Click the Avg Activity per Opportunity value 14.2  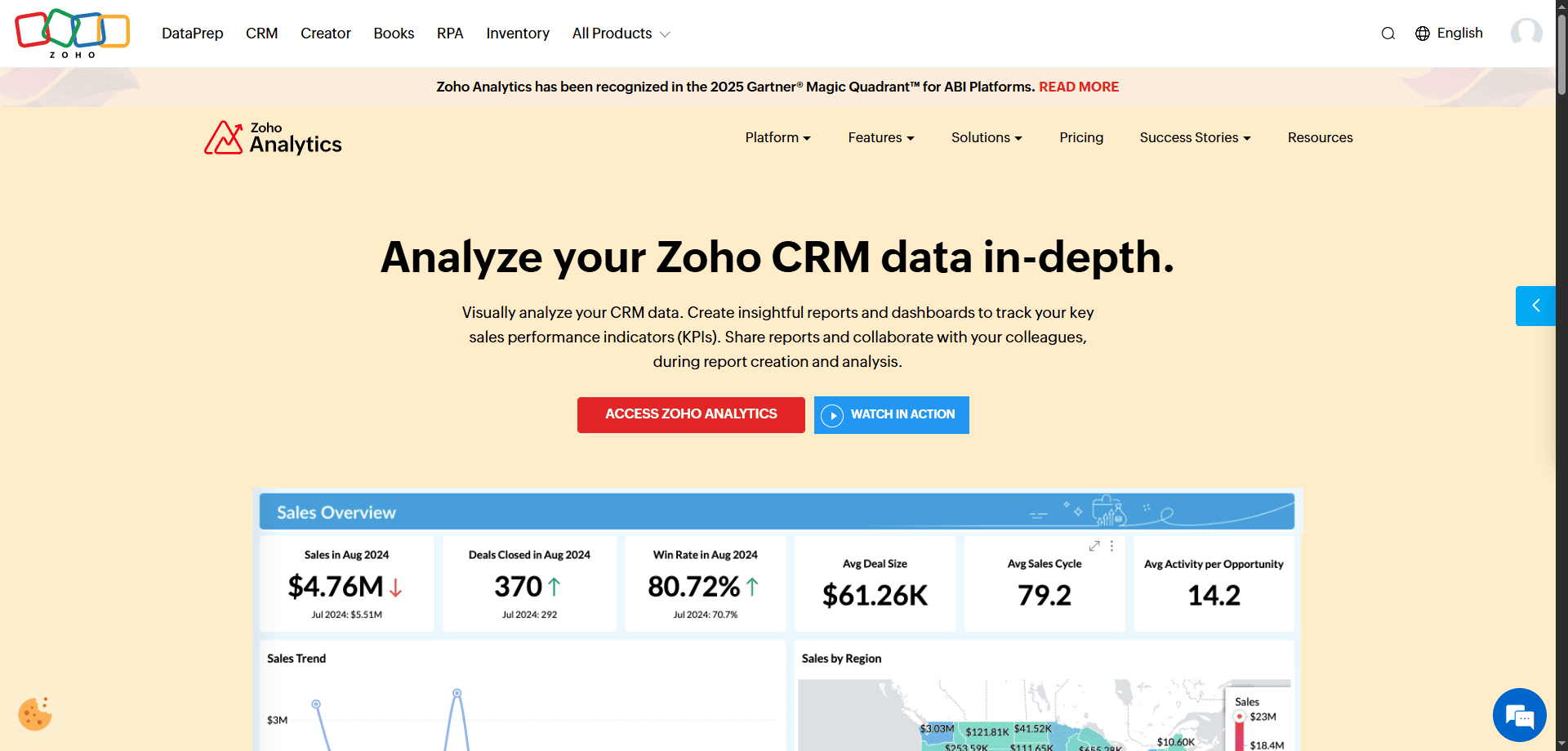[1214, 595]
